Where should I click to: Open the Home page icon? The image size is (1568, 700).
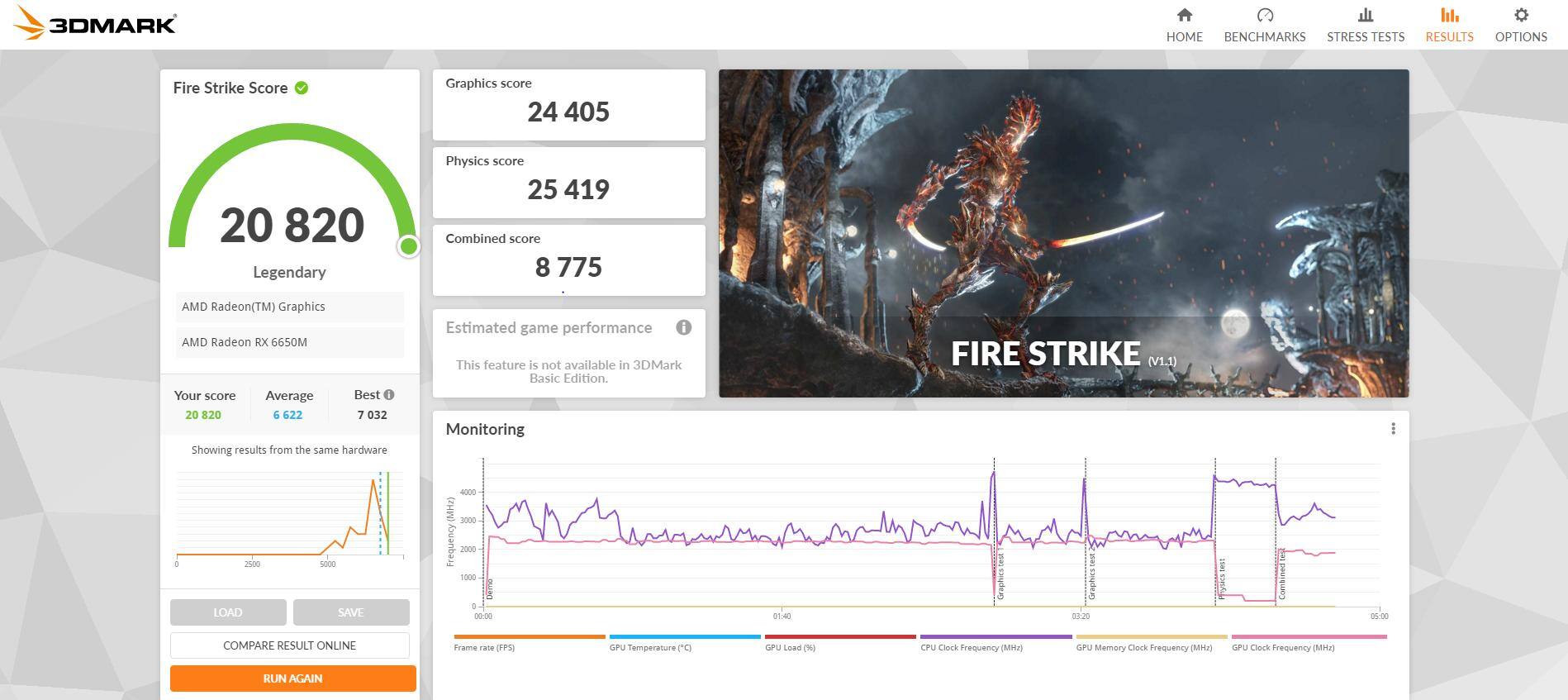tap(1184, 16)
